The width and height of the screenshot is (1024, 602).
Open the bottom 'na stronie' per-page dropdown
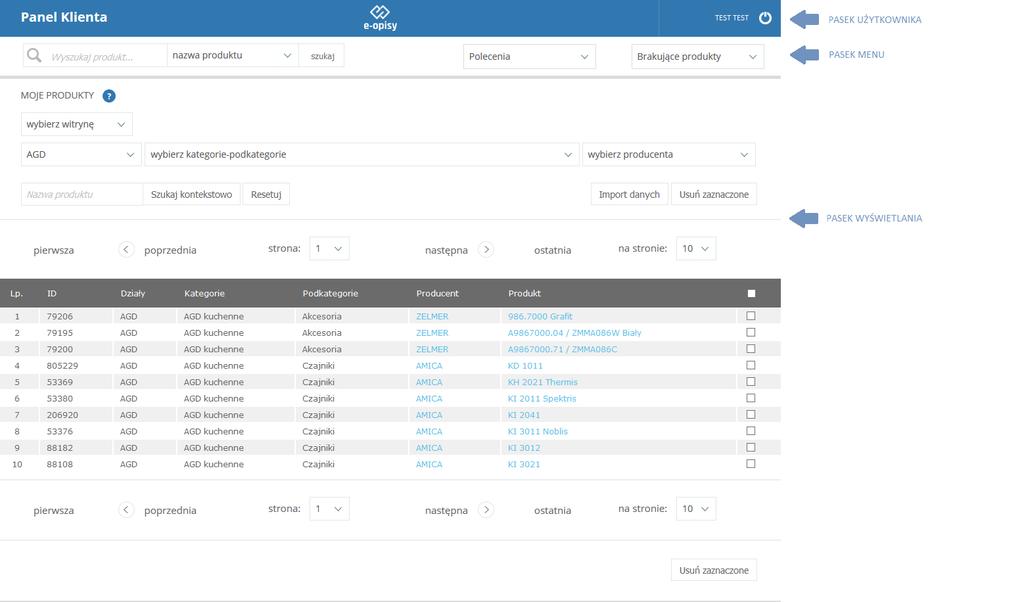[696, 509]
